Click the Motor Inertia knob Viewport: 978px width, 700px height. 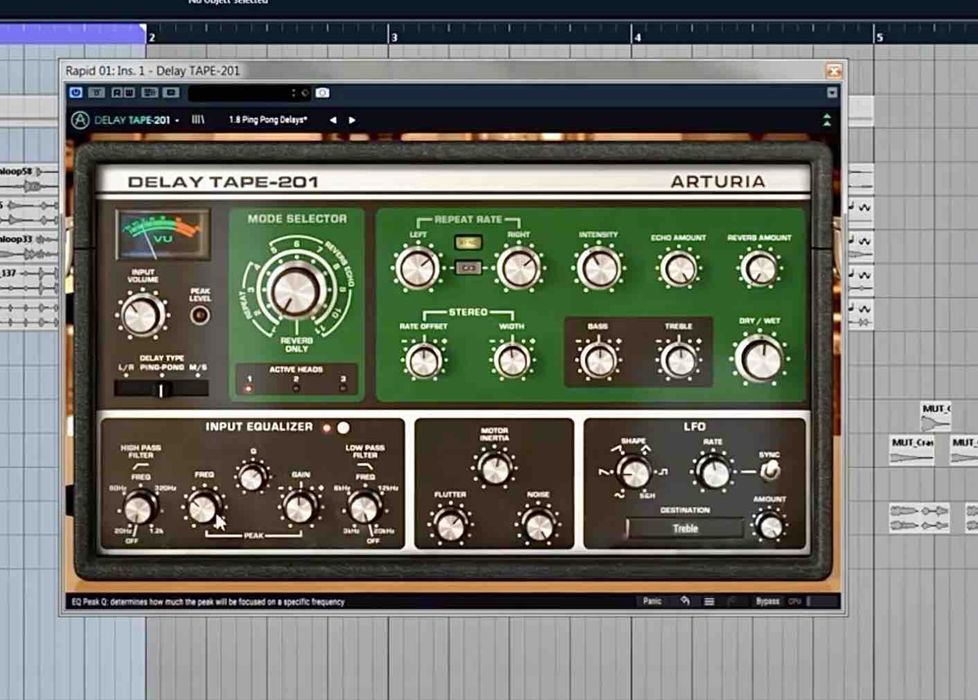494,469
